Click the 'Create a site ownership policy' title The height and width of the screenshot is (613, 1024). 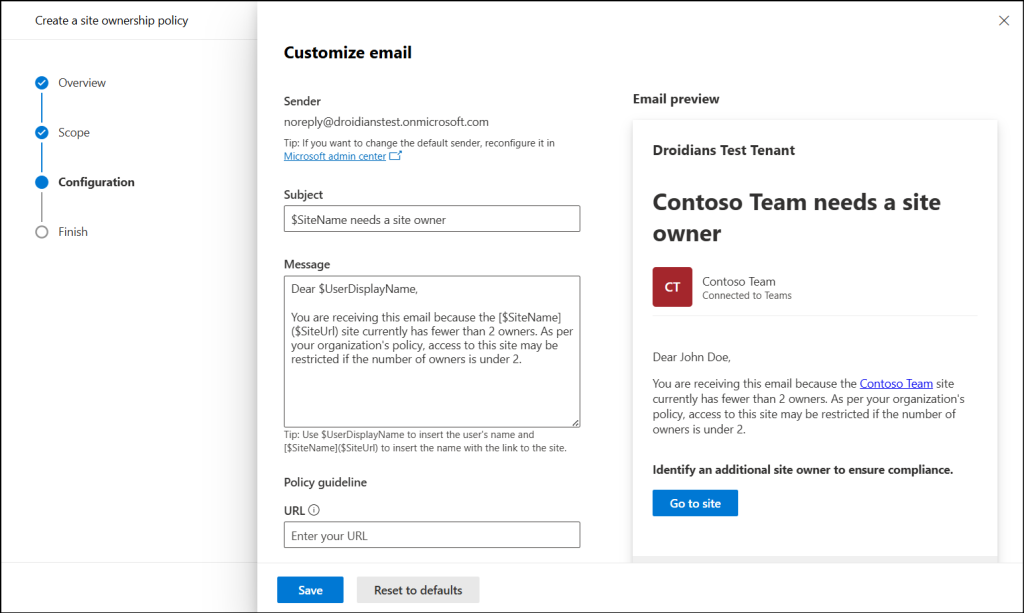pyautogui.click(x=112, y=20)
